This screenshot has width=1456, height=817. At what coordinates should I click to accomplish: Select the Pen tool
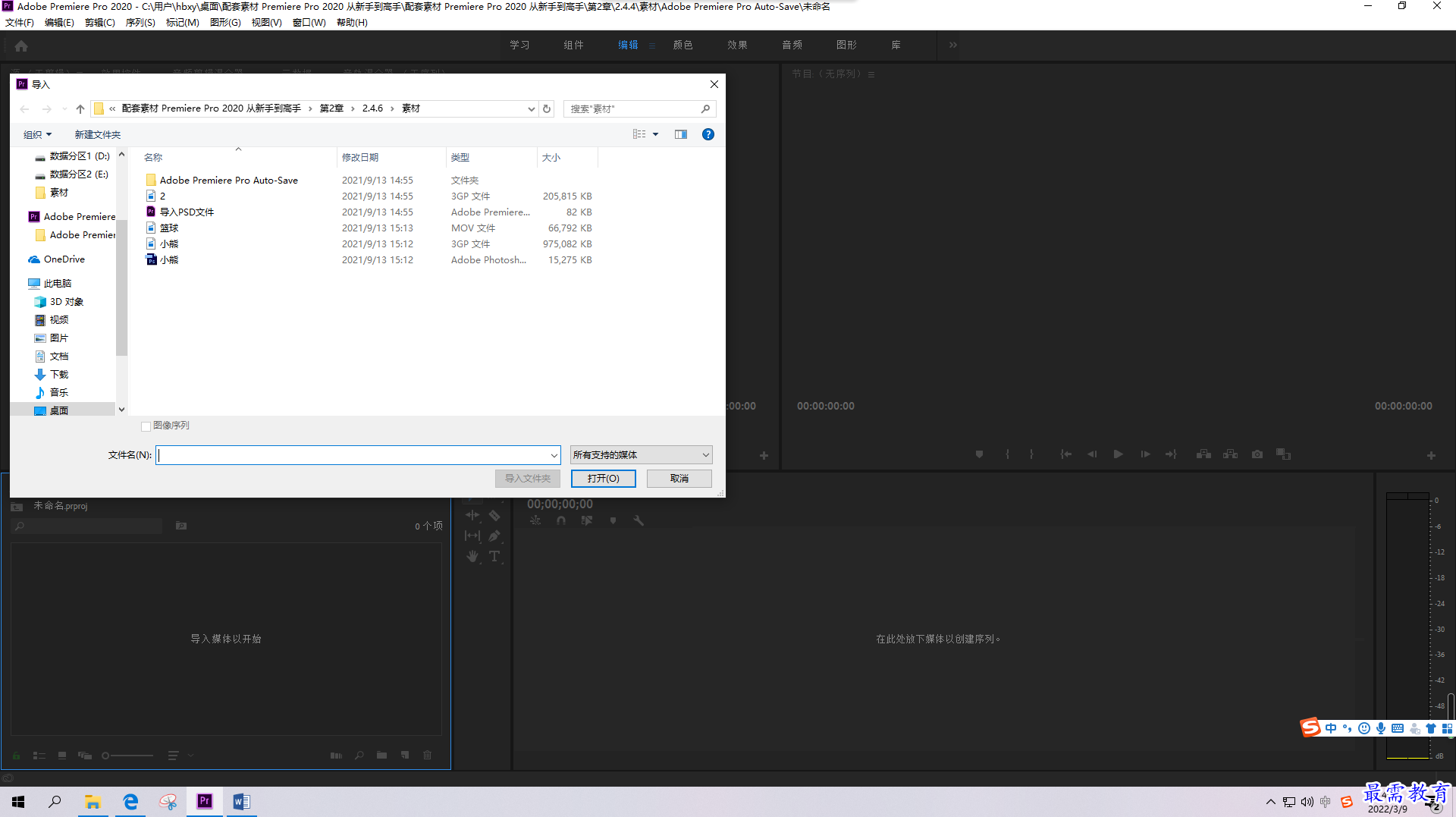[x=494, y=536]
